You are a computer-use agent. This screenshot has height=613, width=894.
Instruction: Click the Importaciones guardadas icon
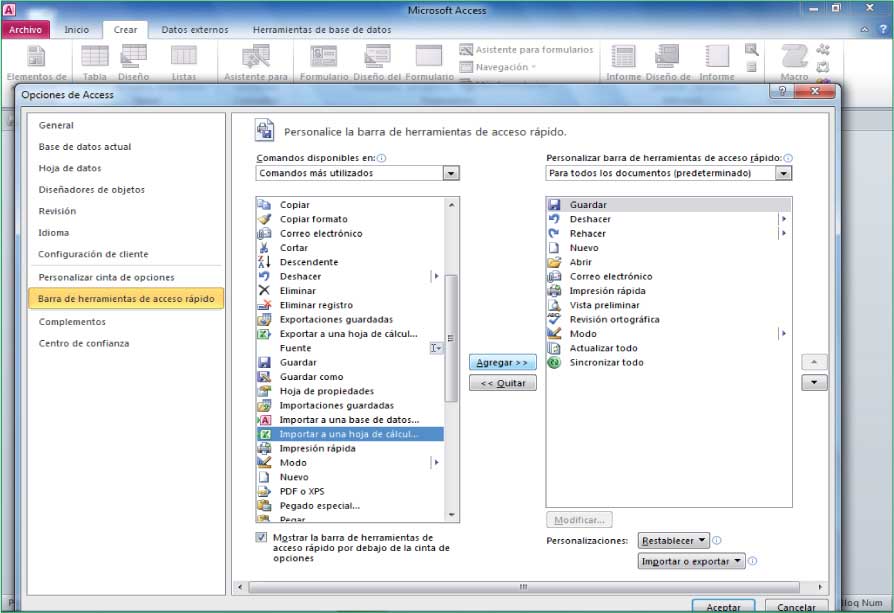click(264, 405)
